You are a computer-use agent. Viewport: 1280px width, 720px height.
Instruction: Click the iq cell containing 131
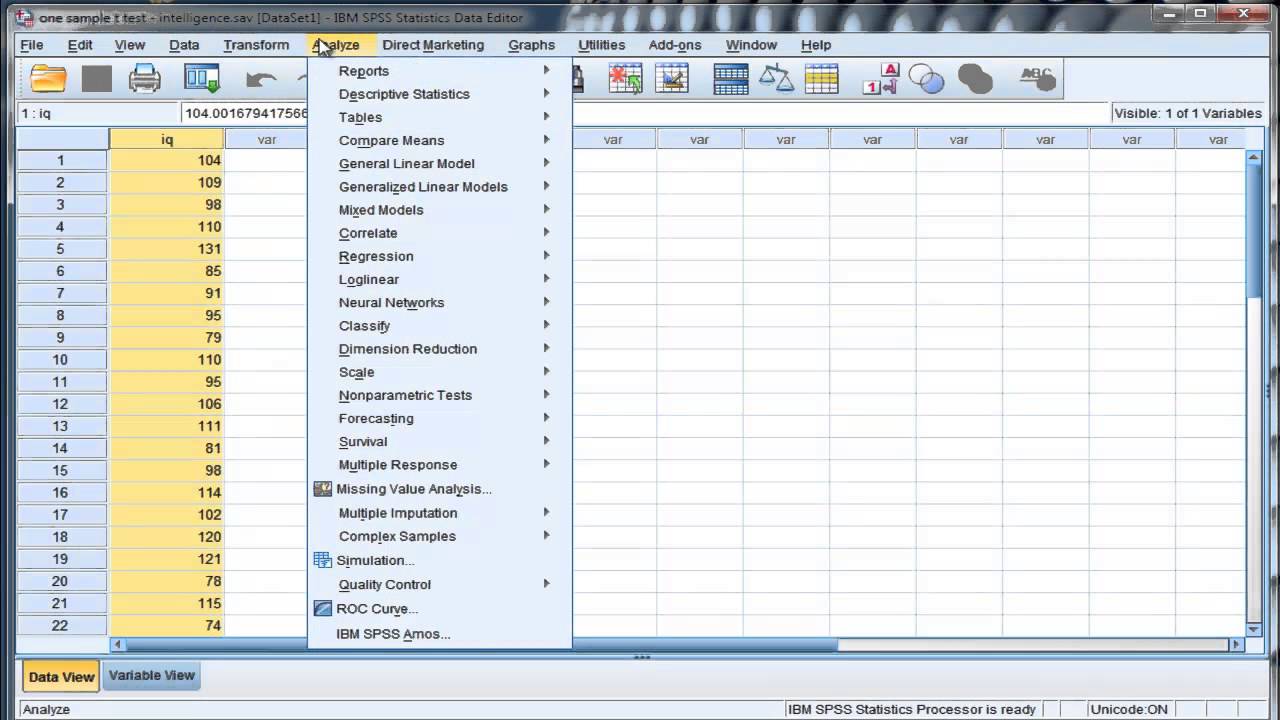point(167,249)
